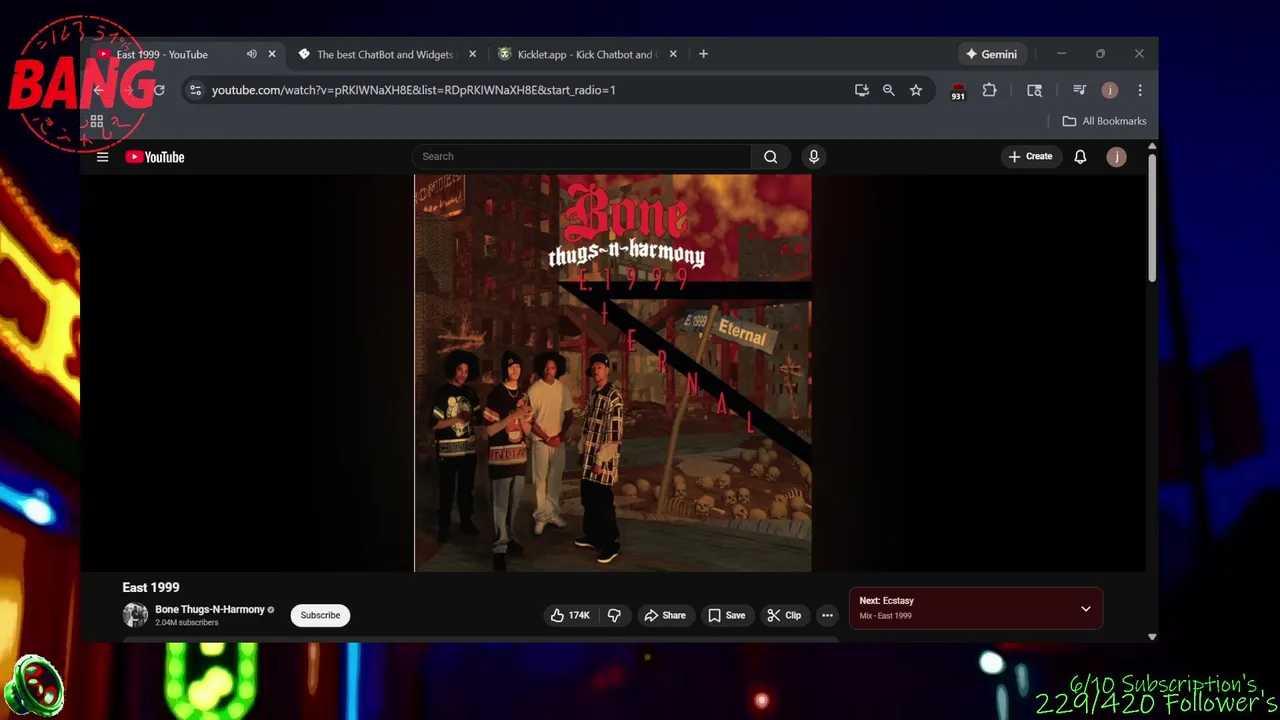This screenshot has width=1280, height=720.
Task: Click the Gemini button in title bar
Action: (x=991, y=54)
